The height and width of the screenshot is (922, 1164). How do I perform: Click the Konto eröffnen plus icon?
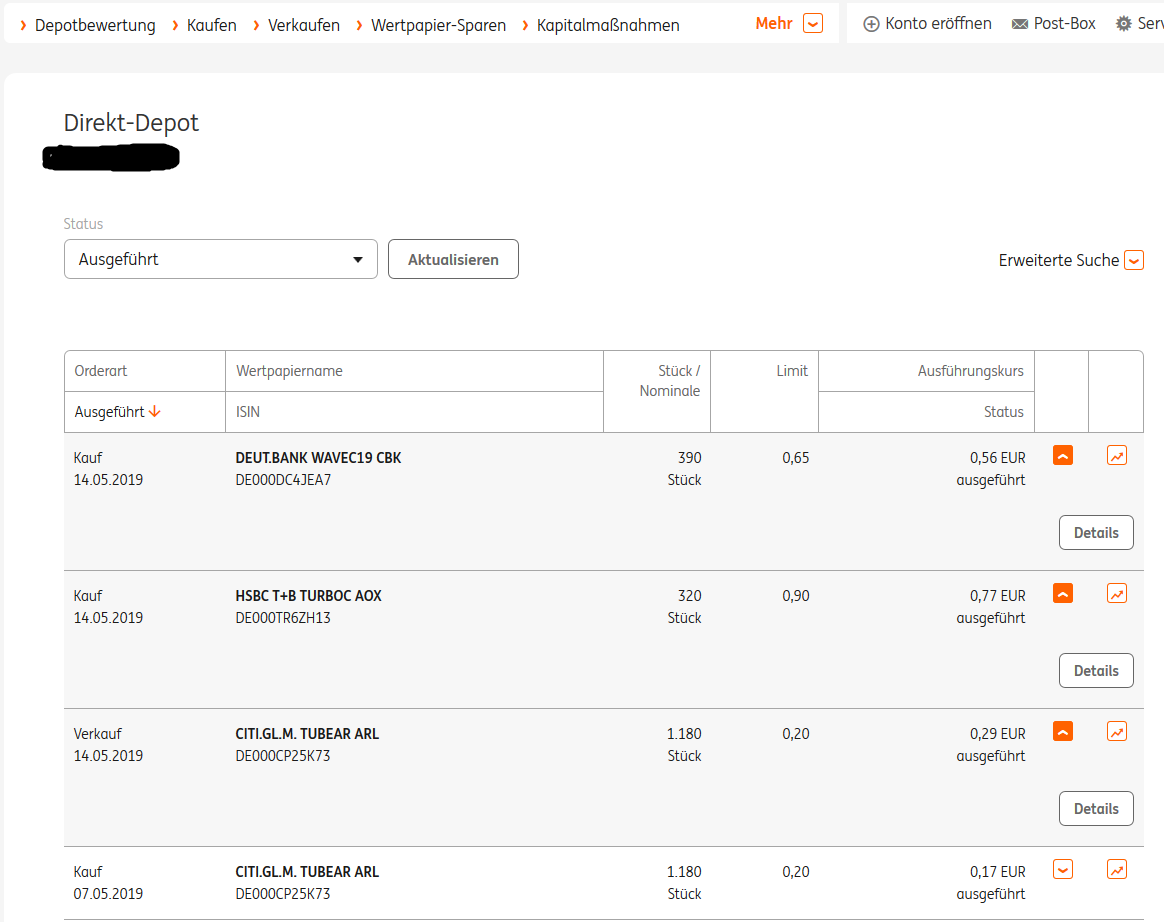(871, 24)
